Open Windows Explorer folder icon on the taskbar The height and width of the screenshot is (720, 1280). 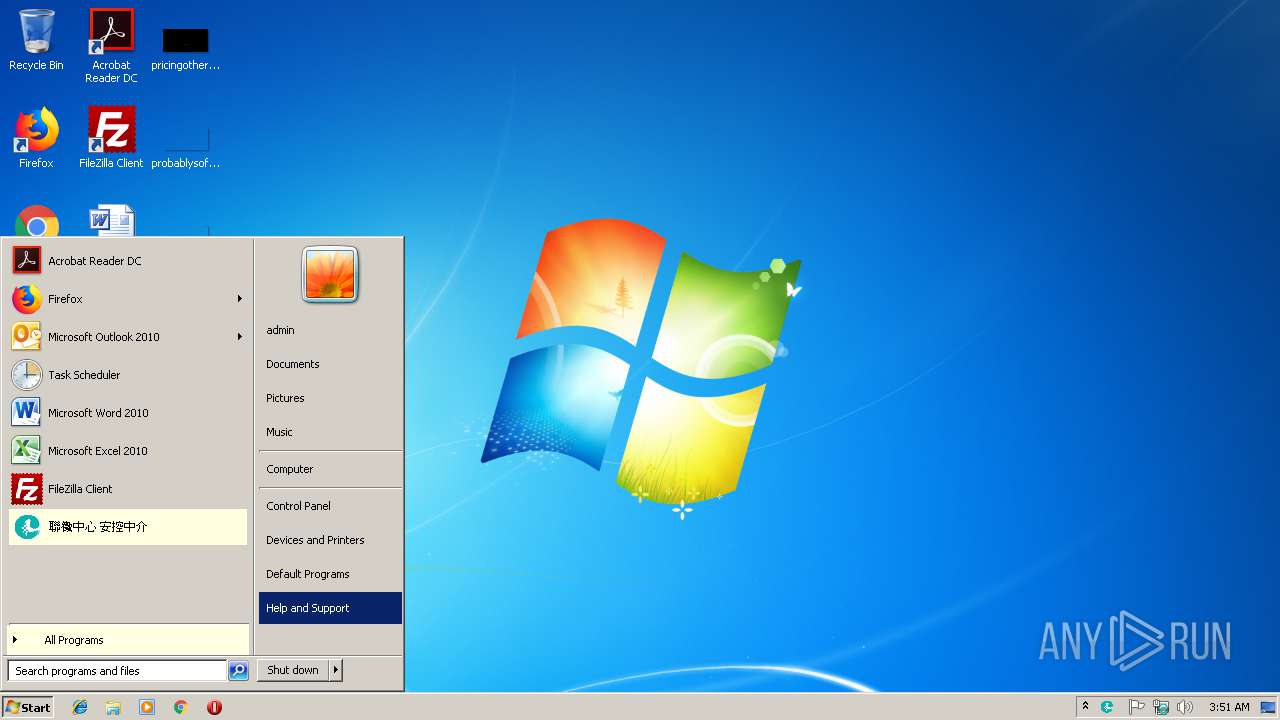[113, 707]
